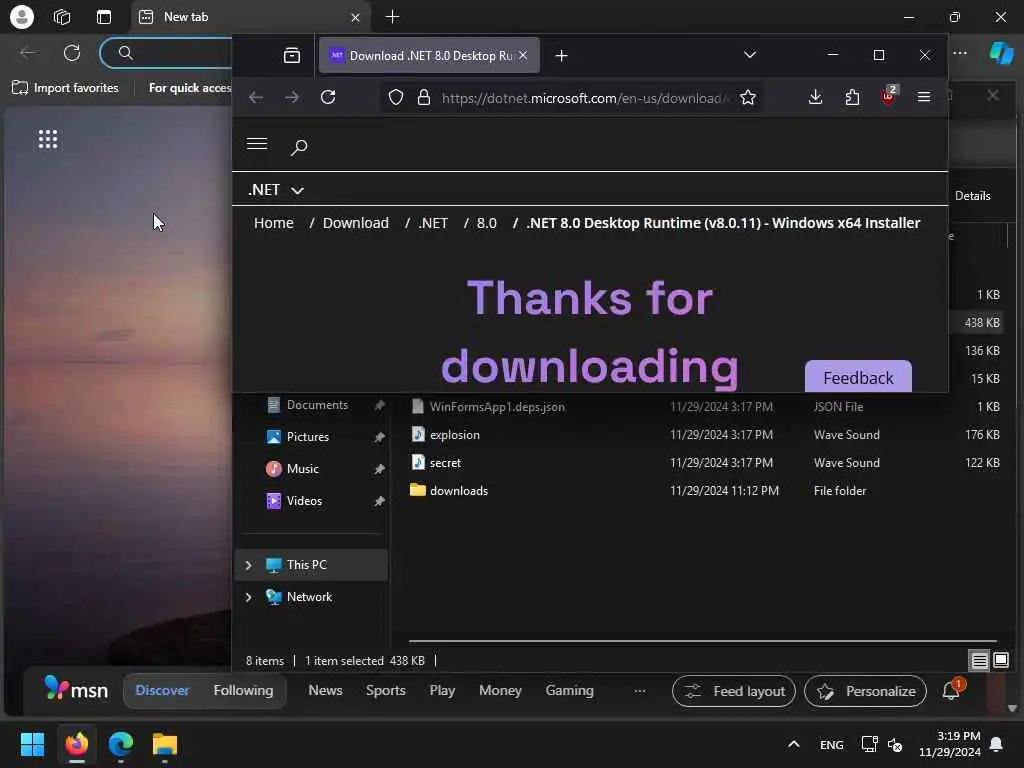This screenshot has width=1024, height=768.
Task: Open Edge settings and more ellipsis
Action: click(x=960, y=53)
